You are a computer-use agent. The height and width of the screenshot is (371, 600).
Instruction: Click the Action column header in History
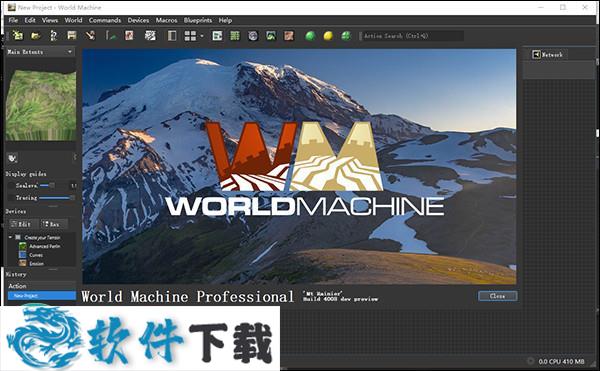pos(41,286)
